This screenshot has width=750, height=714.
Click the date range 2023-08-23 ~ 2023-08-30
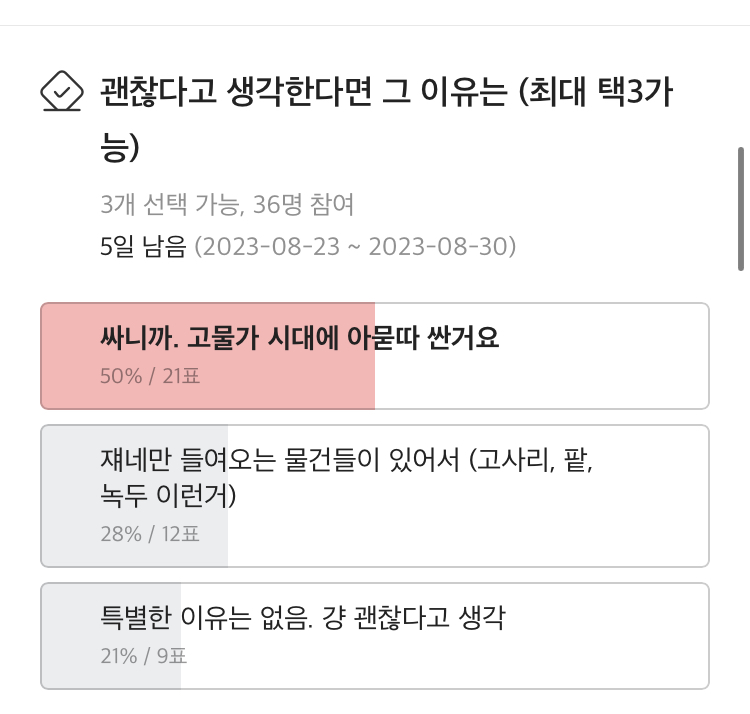(353, 246)
